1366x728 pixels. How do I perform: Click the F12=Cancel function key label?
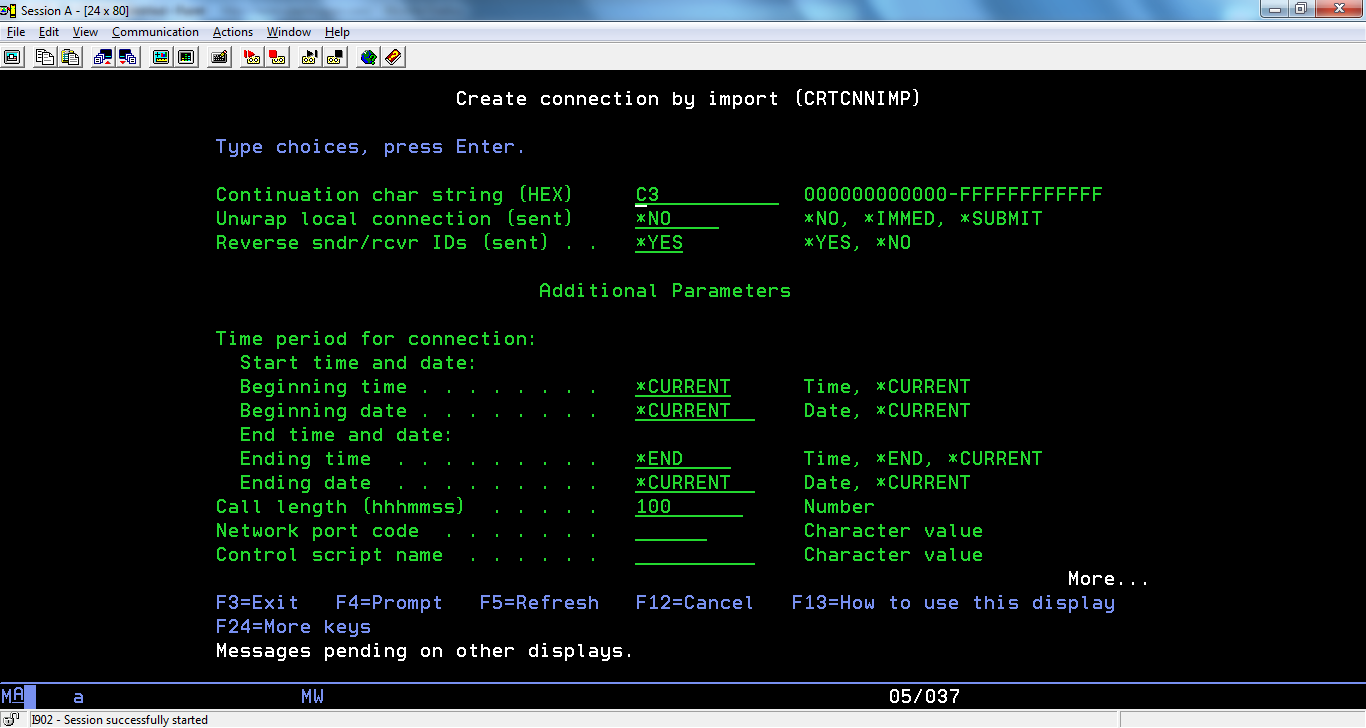coord(695,603)
